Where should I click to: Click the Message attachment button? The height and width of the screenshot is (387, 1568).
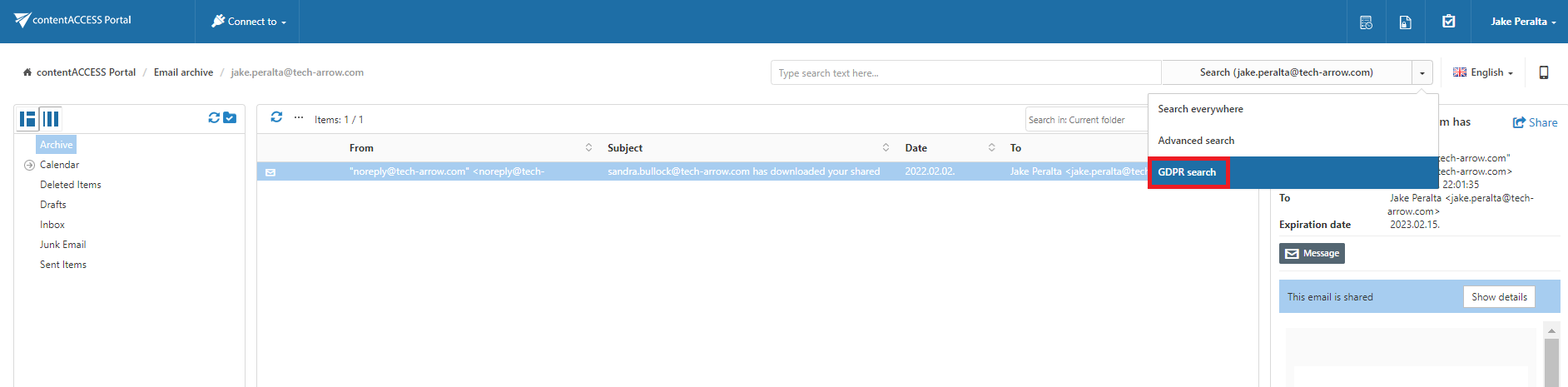tap(1312, 253)
